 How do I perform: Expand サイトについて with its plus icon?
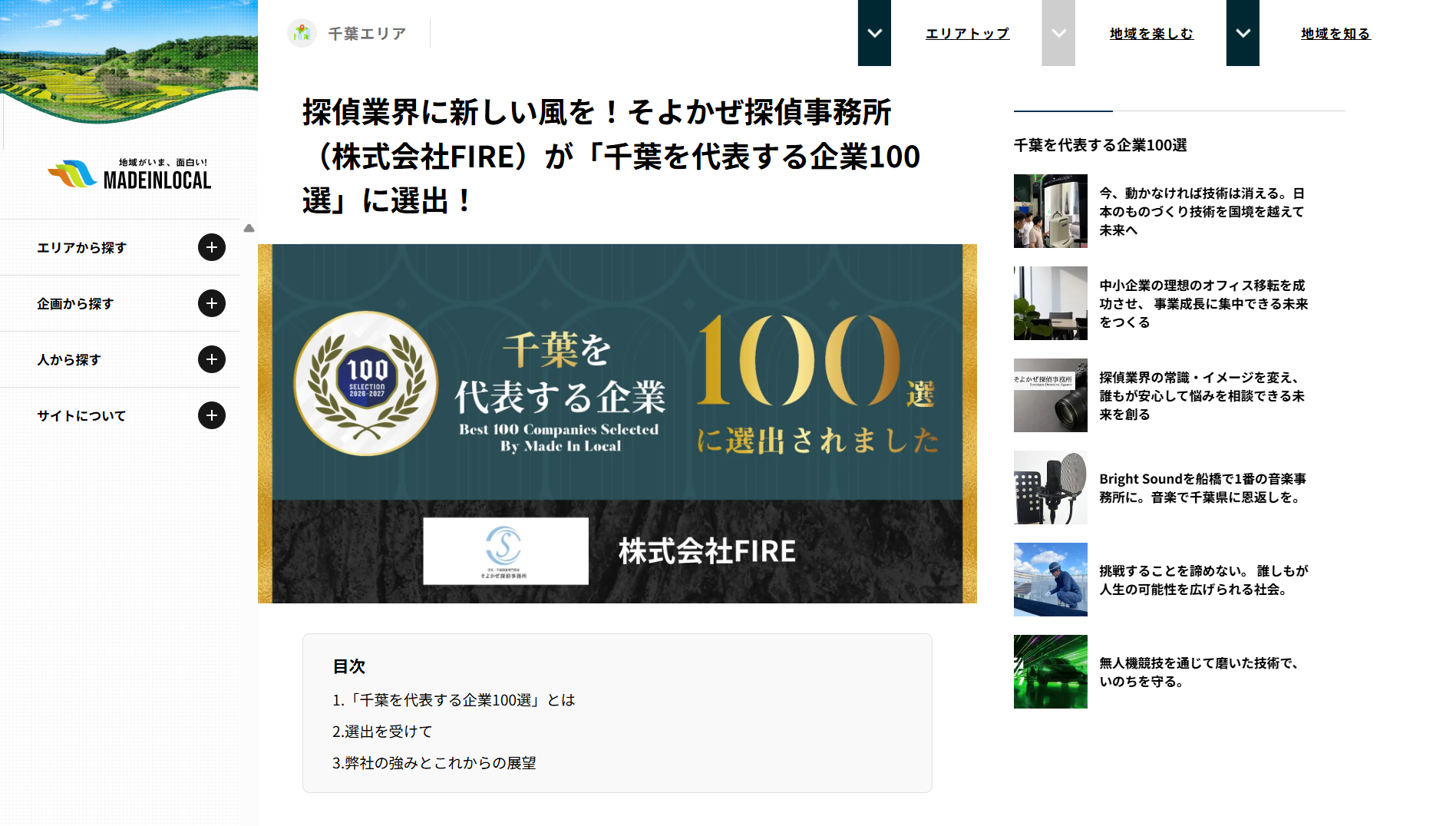click(212, 415)
